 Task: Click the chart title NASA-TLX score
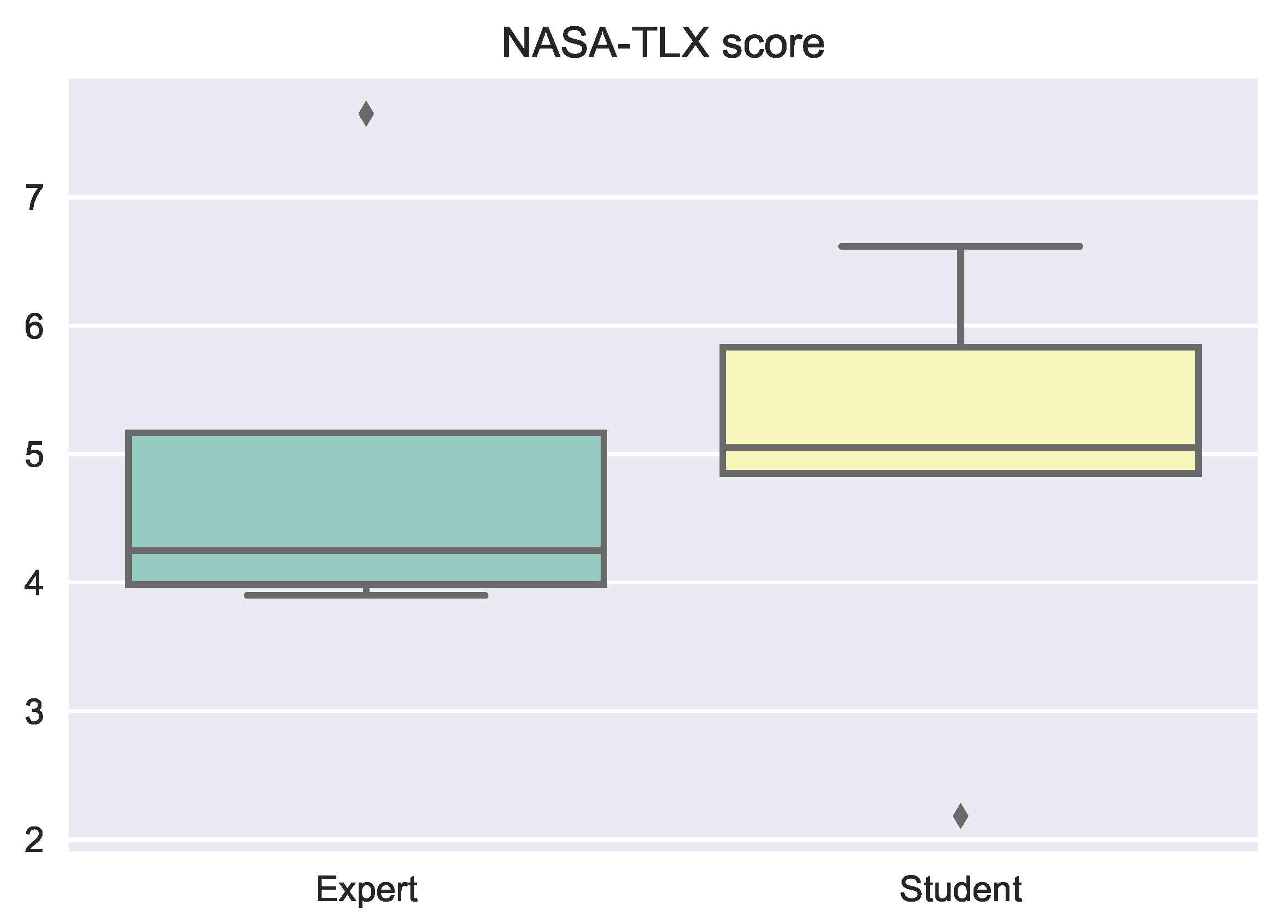(x=663, y=43)
